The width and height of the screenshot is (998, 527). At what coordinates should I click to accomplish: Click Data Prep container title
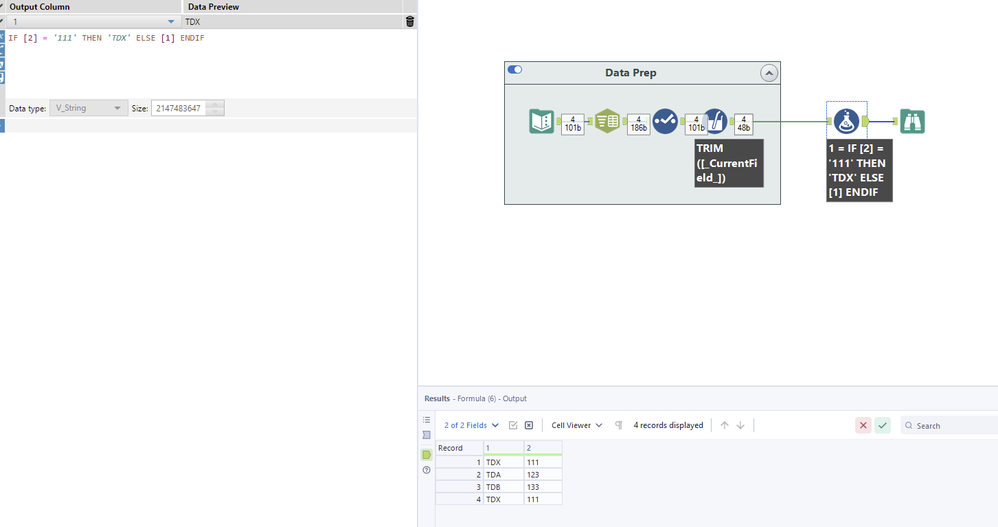631,73
